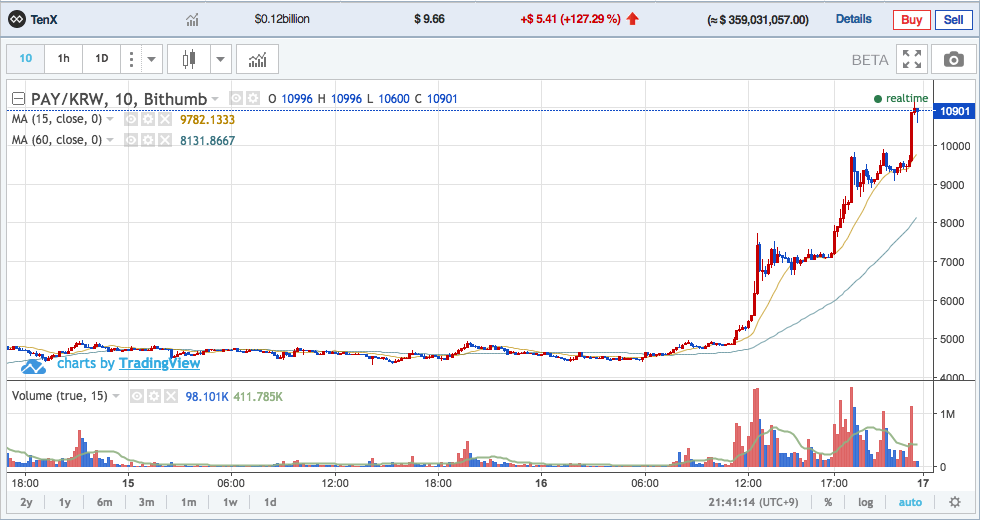
Task: Open settings of the PAY/KRW series
Action: [x=253, y=98]
